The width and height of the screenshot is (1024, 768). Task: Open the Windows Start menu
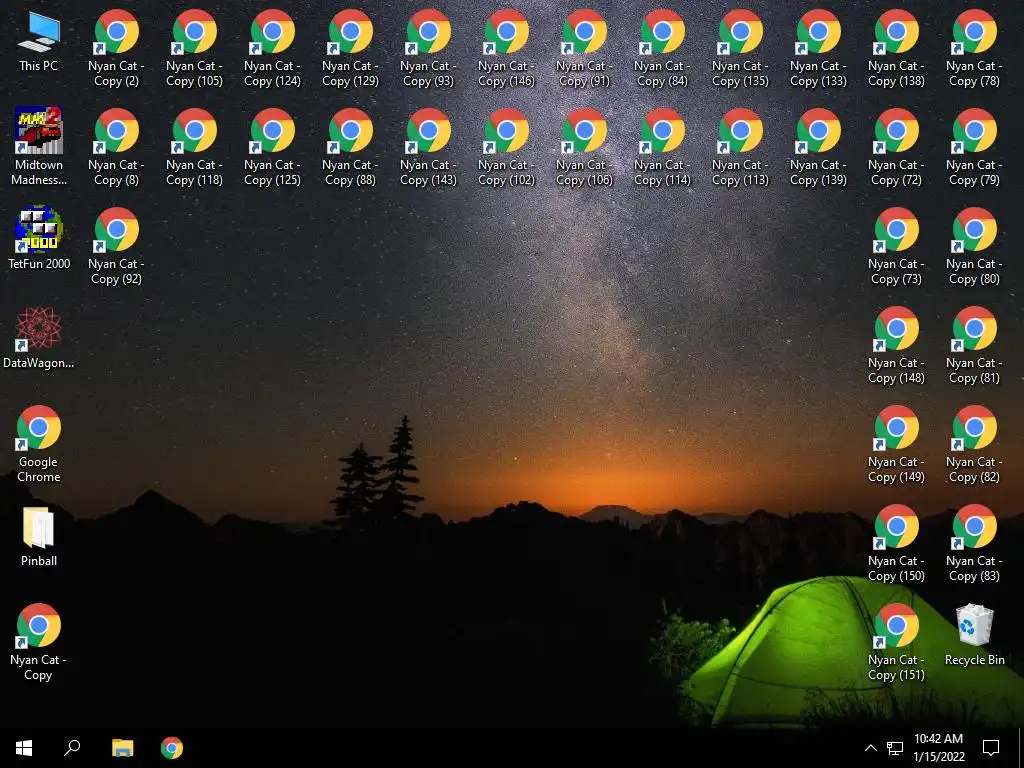click(24, 748)
